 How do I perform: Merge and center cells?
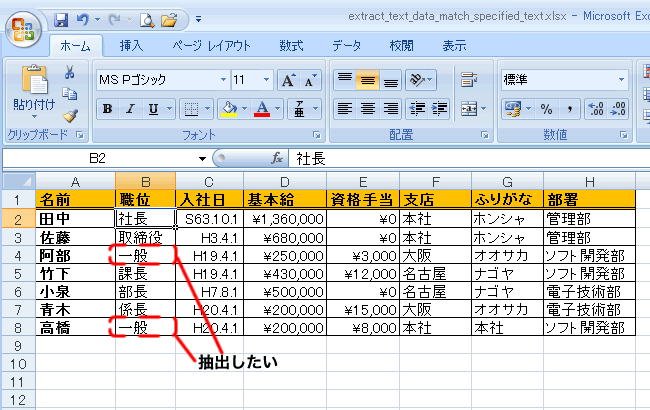coord(469,109)
